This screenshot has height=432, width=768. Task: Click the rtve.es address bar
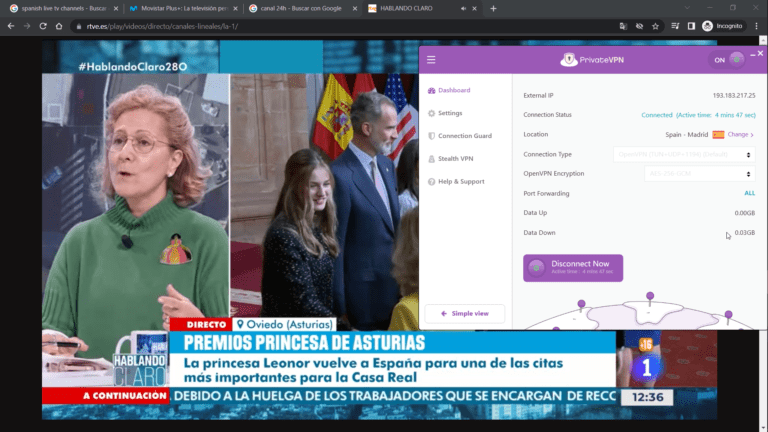click(x=300, y=26)
